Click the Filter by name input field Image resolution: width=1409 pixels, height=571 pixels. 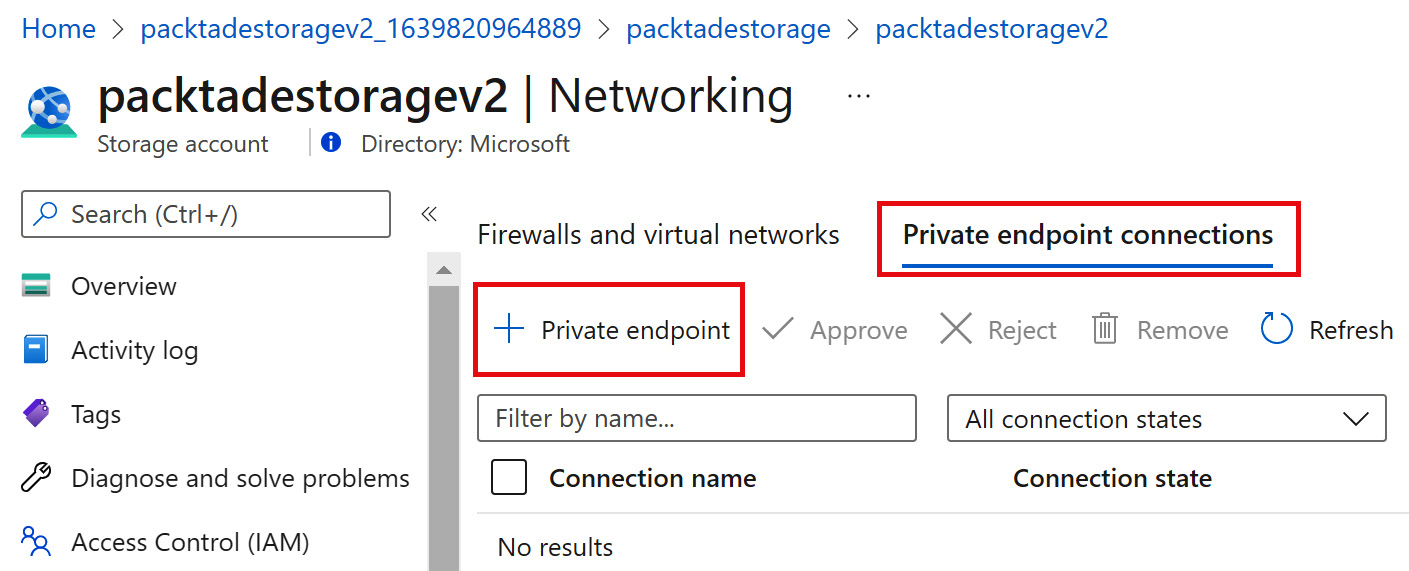[697, 419]
